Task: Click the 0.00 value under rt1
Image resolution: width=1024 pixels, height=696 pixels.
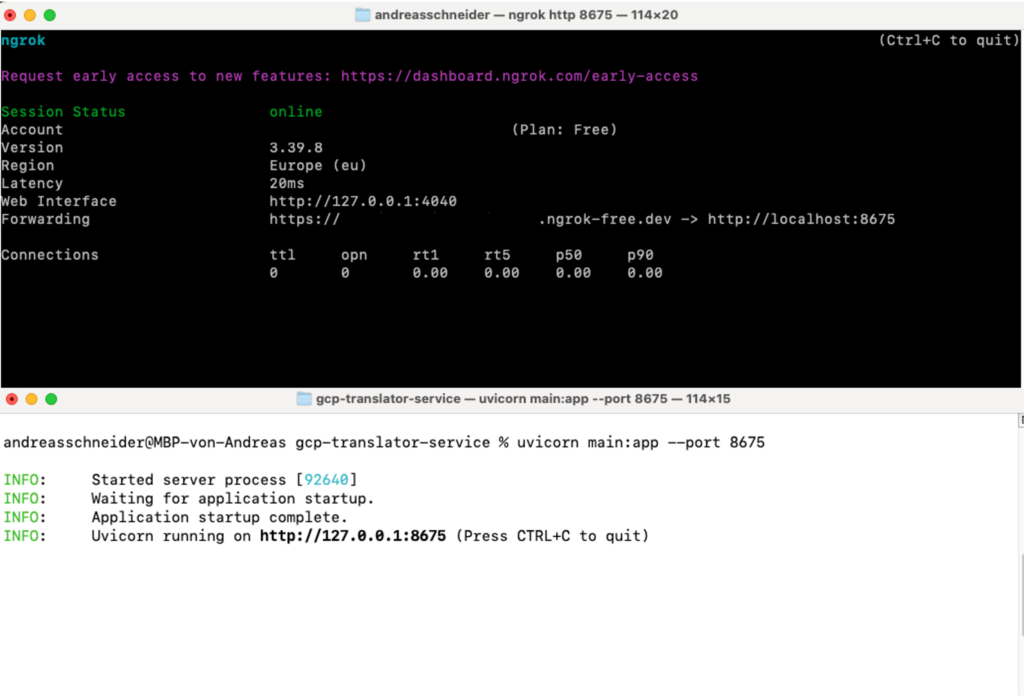Action: (430, 273)
